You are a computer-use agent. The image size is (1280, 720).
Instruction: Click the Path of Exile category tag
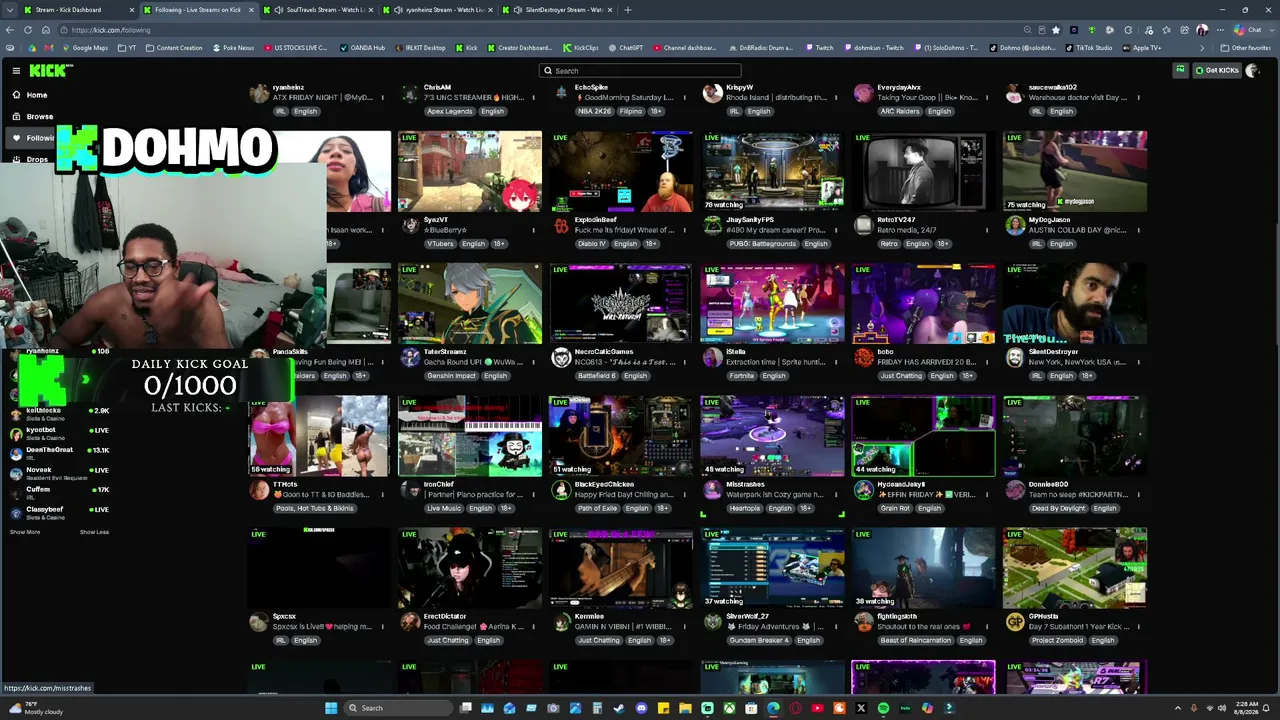click(597, 508)
